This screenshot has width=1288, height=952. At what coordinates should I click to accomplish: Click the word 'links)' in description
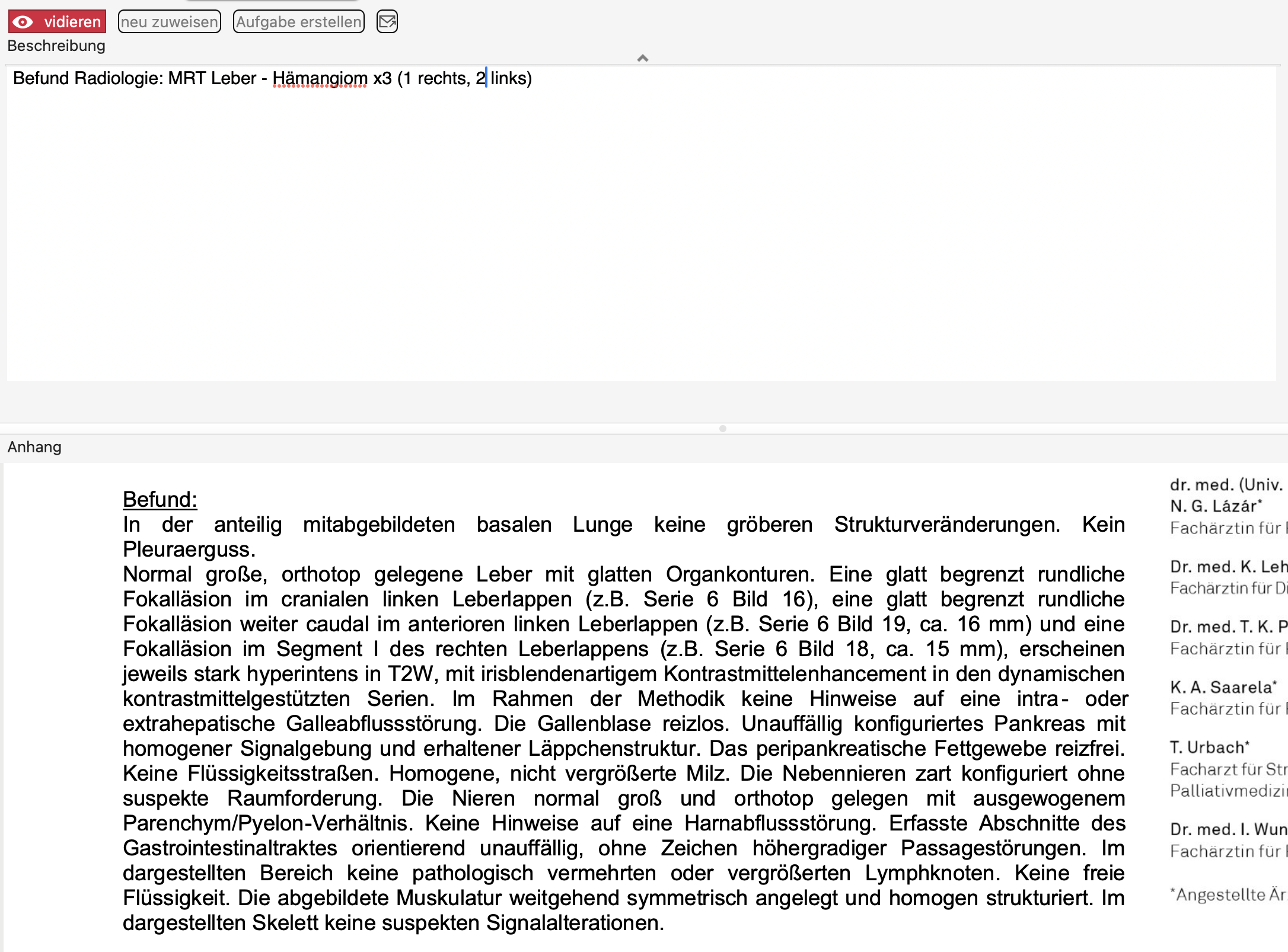(x=511, y=78)
